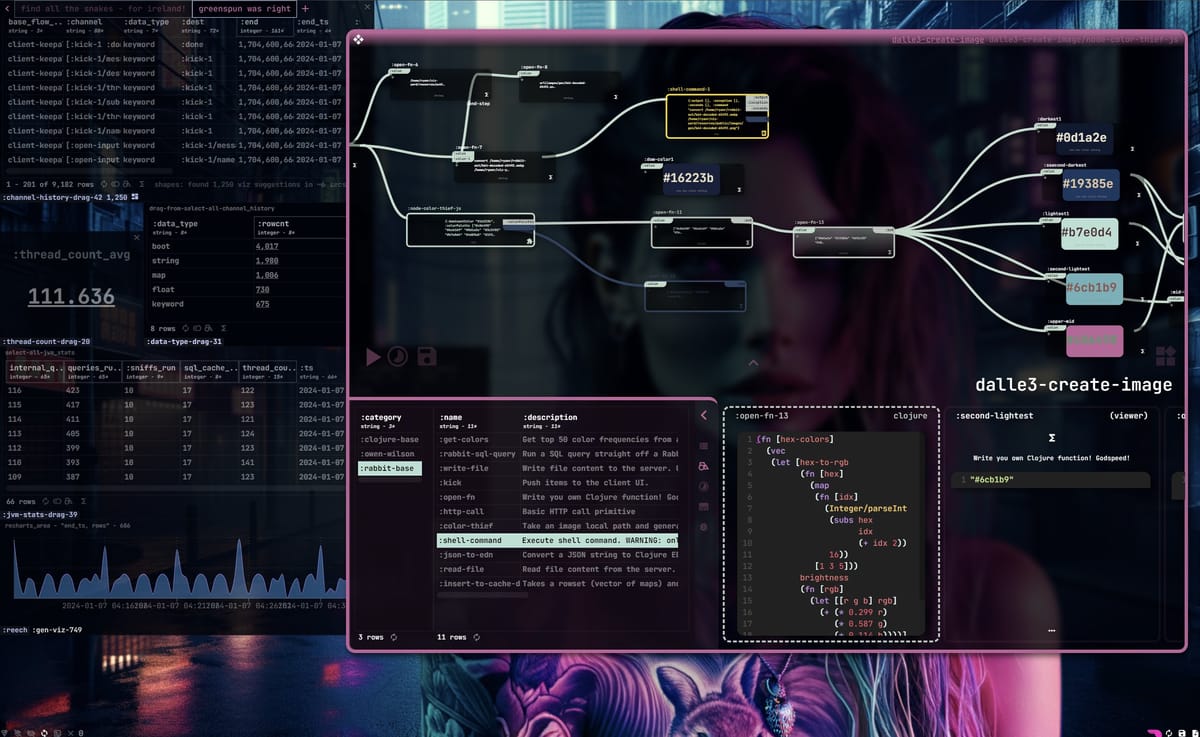This screenshot has height=737, width=1200.
Task: Run the flow with the play icon
Action: (x=375, y=357)
